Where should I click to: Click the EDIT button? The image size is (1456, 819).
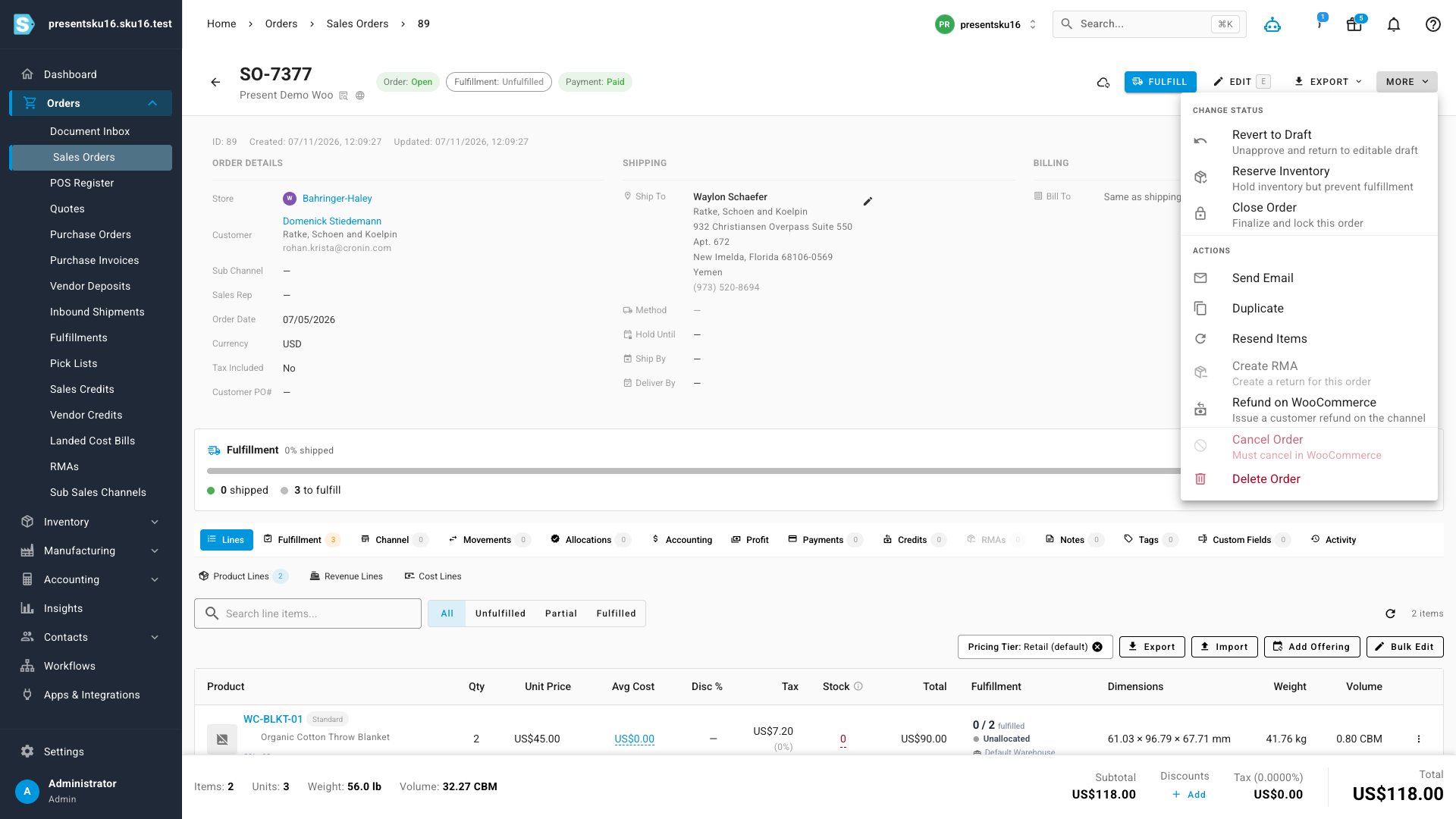point(1241,82)
